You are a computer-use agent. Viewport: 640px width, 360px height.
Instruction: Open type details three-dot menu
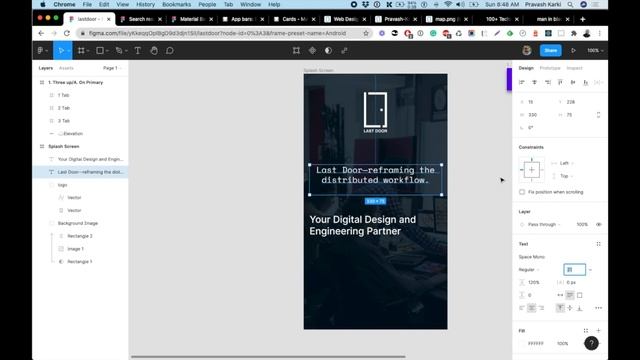598,308
